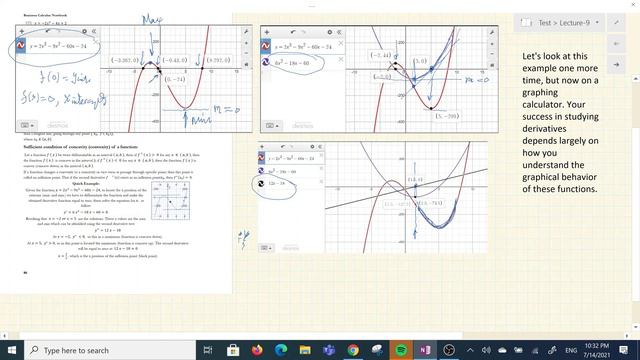Open the clock showing 10:32 PM
The image size is (640, 360).
pos(596,350)
